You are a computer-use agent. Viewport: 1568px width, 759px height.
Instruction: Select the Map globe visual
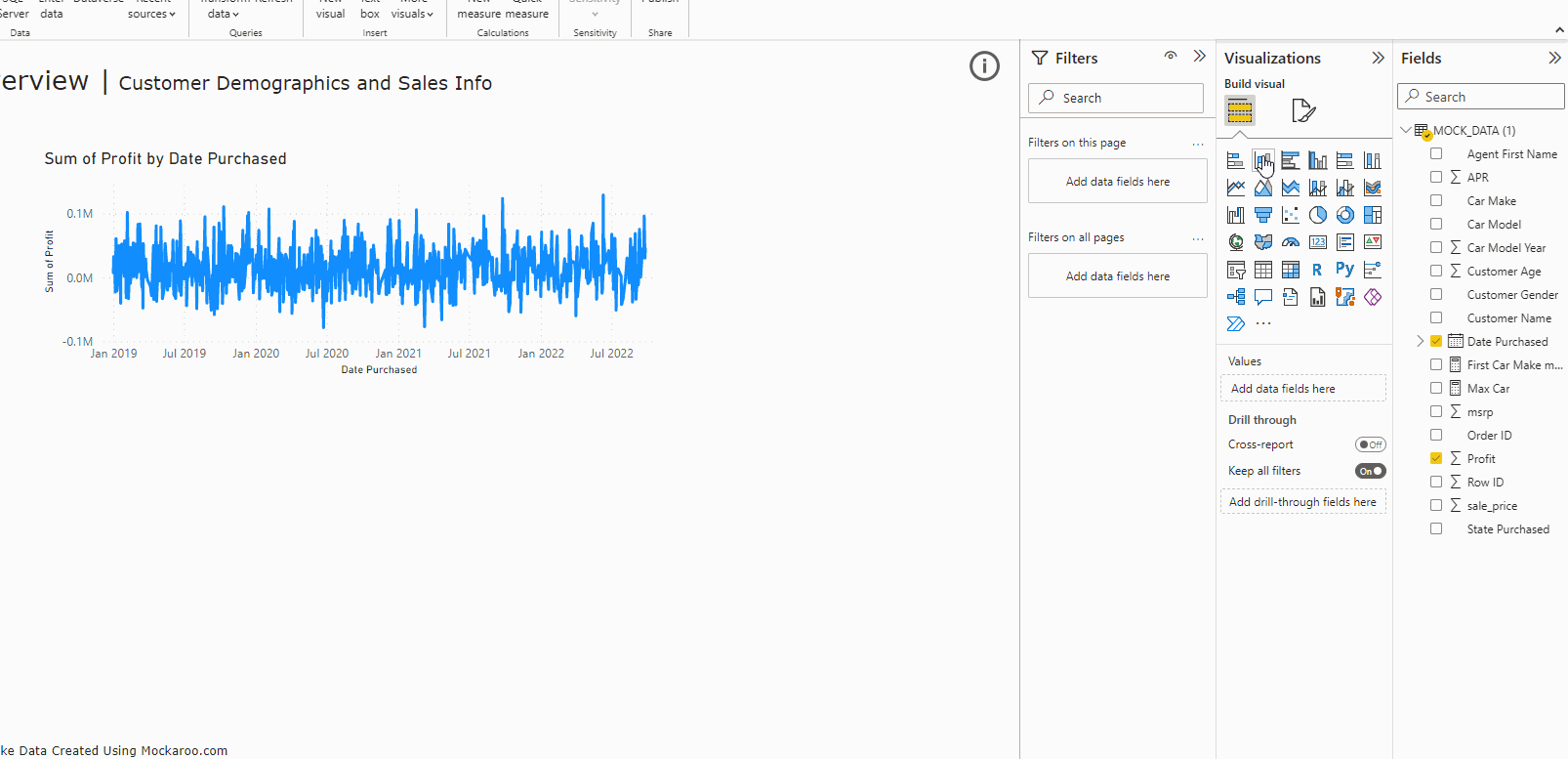1236,242
